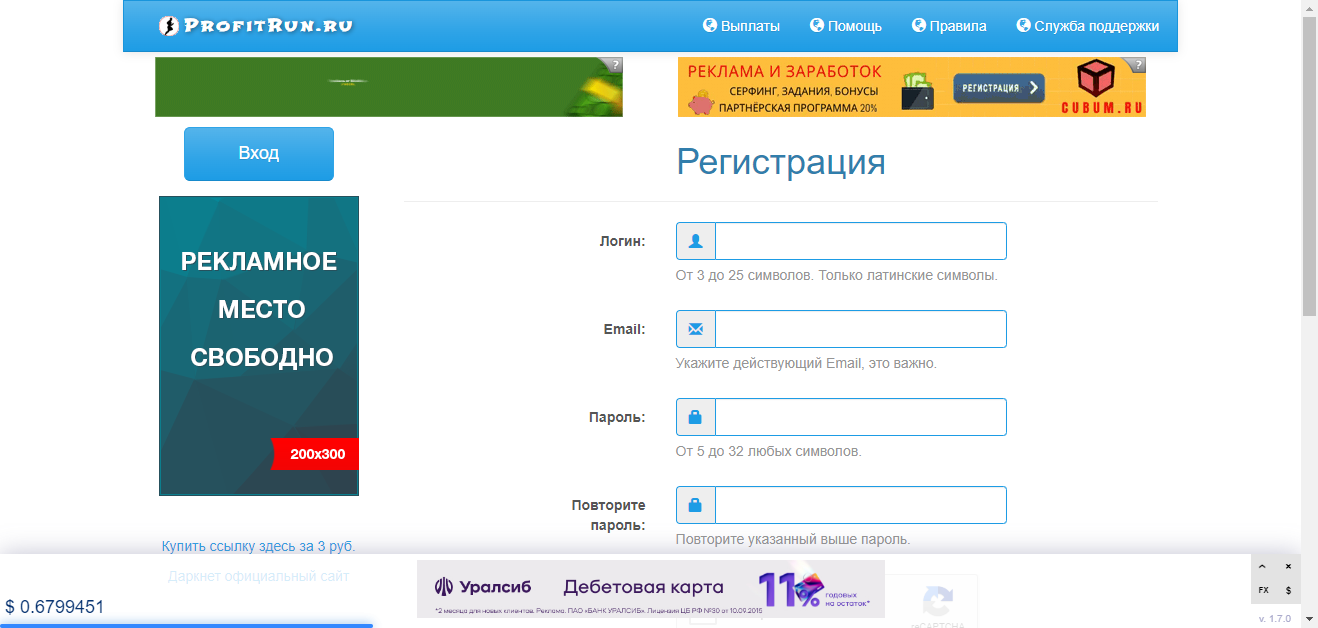Open the Даркнет официальный сайт link

[x=259, y=576]
